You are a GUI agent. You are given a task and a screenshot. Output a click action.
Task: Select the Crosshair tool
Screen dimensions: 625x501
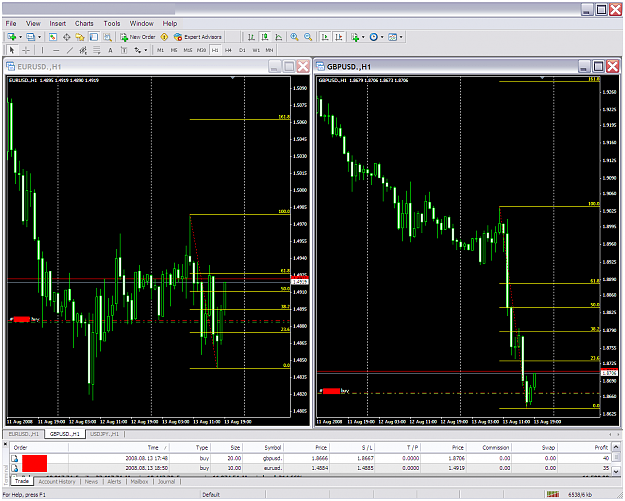coord(26,50)
